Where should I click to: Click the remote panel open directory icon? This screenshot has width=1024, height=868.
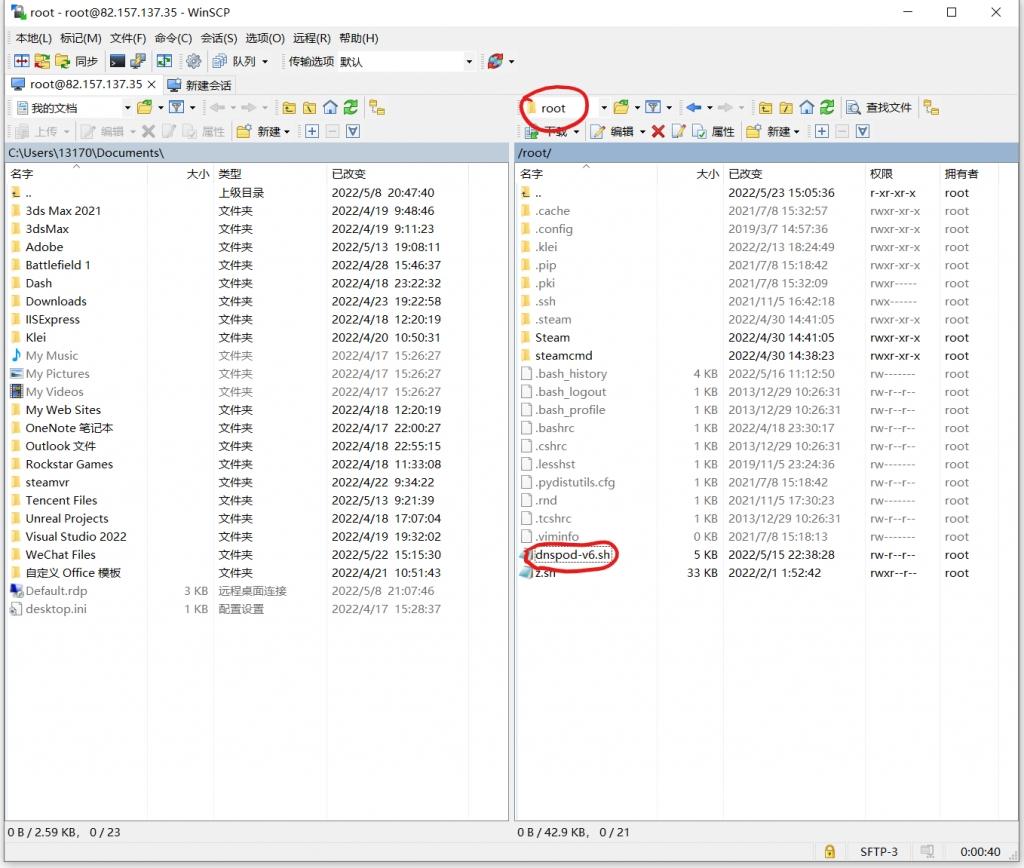pyautogui.click(x=621, y=107)
